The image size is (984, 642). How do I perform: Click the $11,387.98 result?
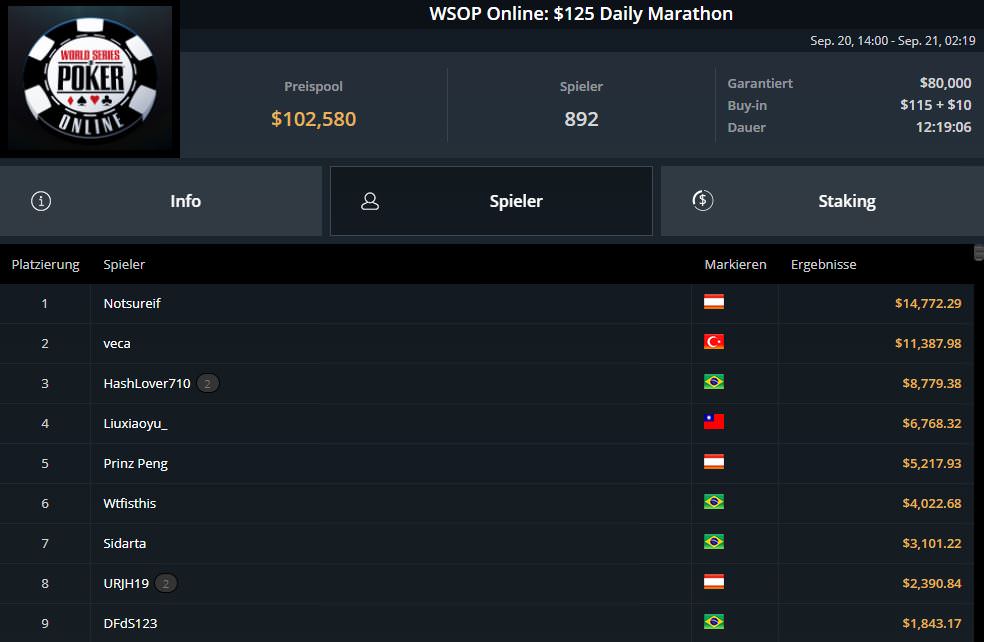928,344
